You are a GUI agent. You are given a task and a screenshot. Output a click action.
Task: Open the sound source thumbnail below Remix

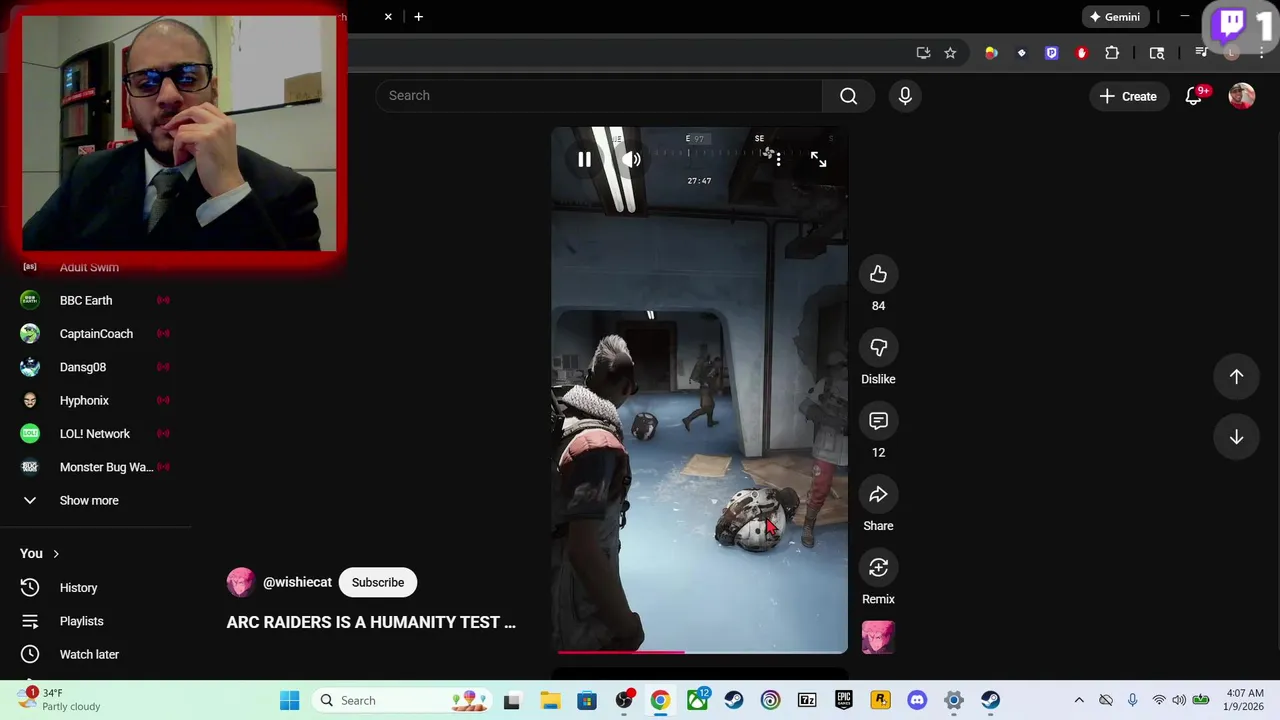pos(878,637)
